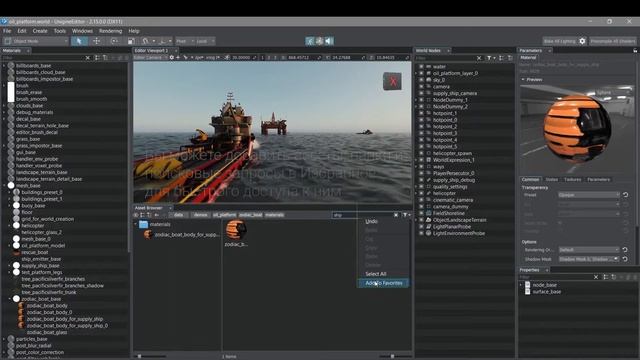Open the Sphere preview shape dropdown
This screenshot has width=640, height=360.
[x=611, y=93]
